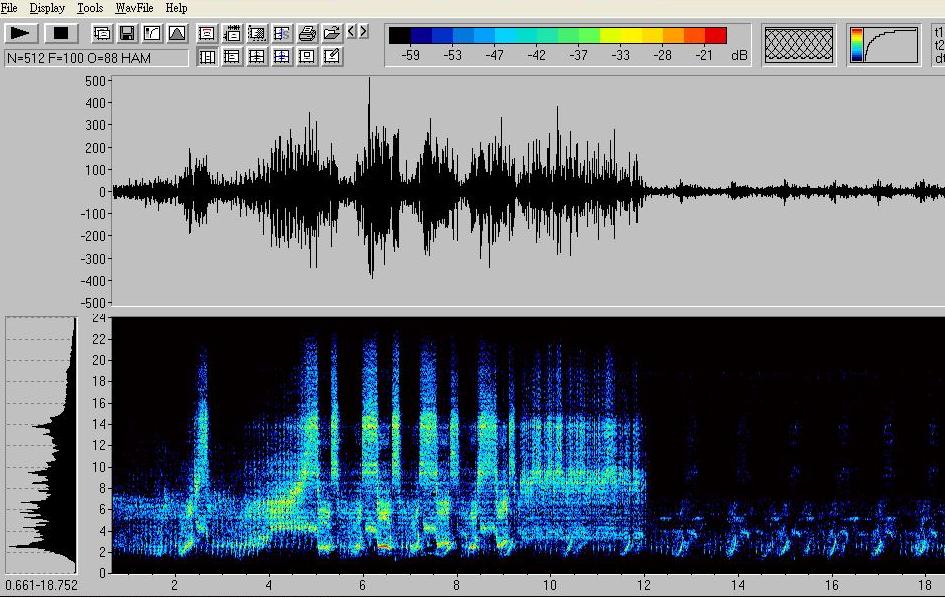945x598 pixels.
Task: Open the Help menu
Action: (x=176, y=8)
